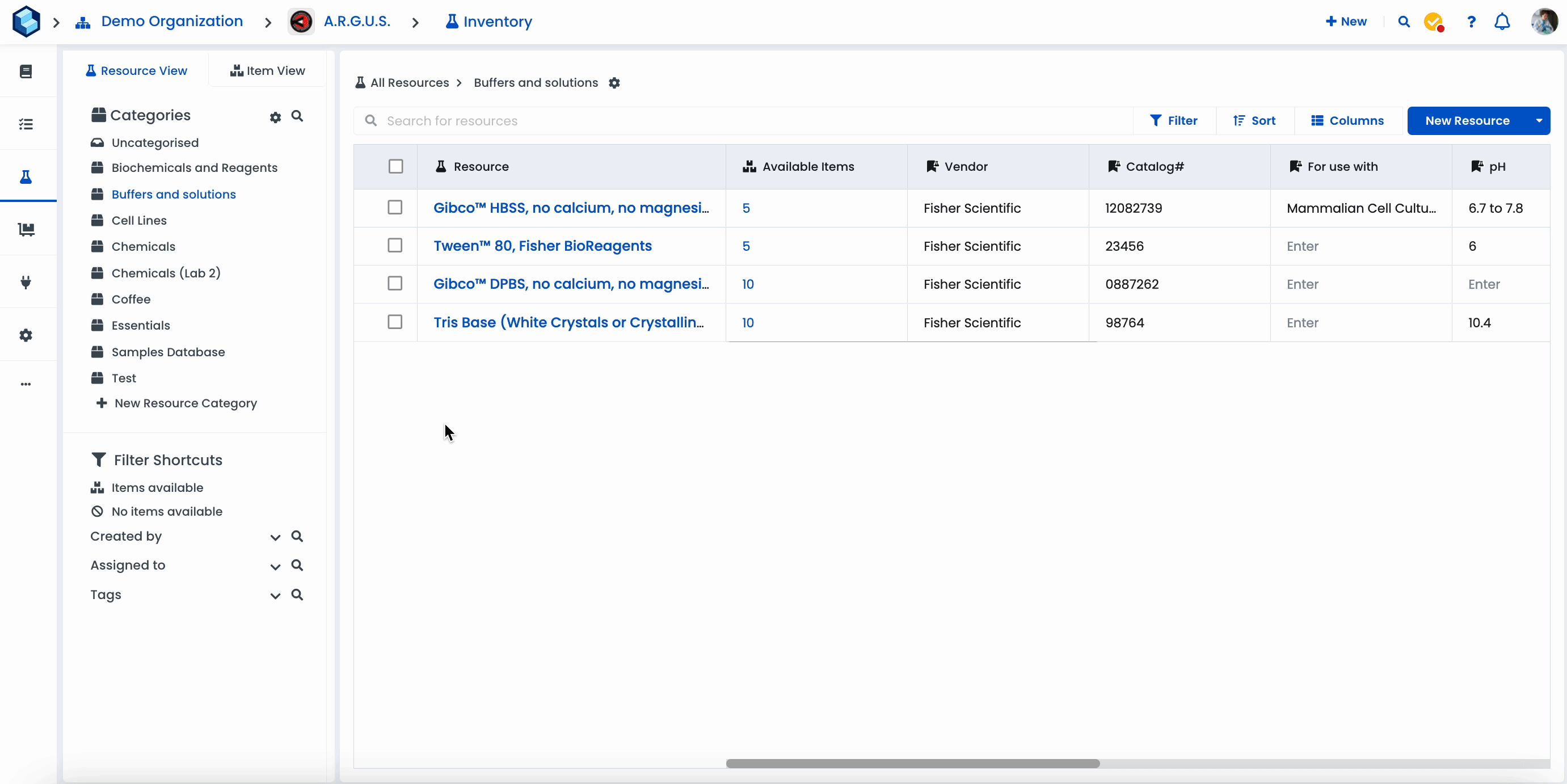The width and height of the screenshot is (1567, 784).
Task: Click the task list icon in left sidebar
Action: pos(26,124)
